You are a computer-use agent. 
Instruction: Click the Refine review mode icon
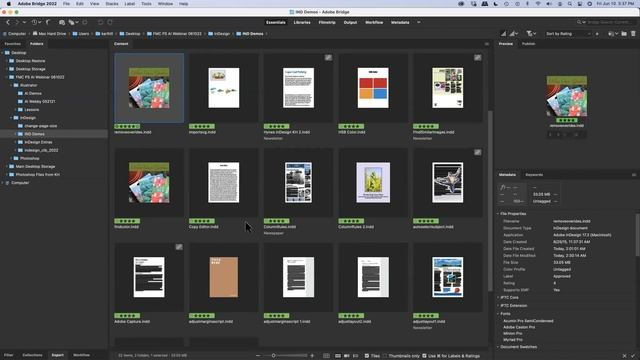click(x=72, y=22)
